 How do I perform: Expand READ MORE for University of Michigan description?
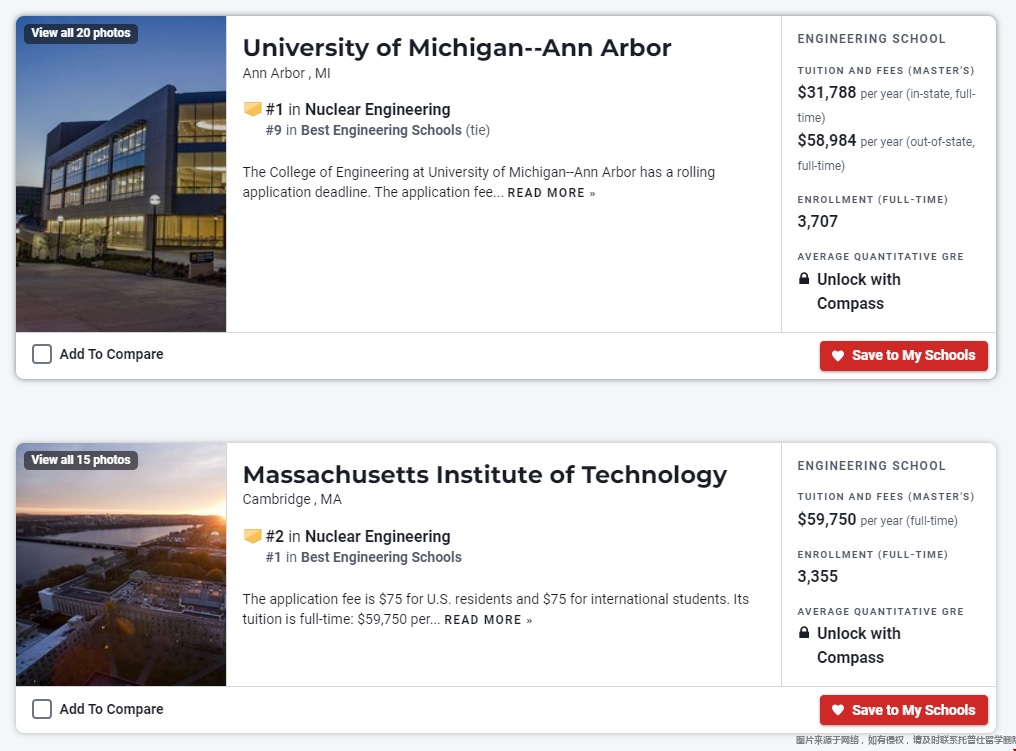[551, 193]
